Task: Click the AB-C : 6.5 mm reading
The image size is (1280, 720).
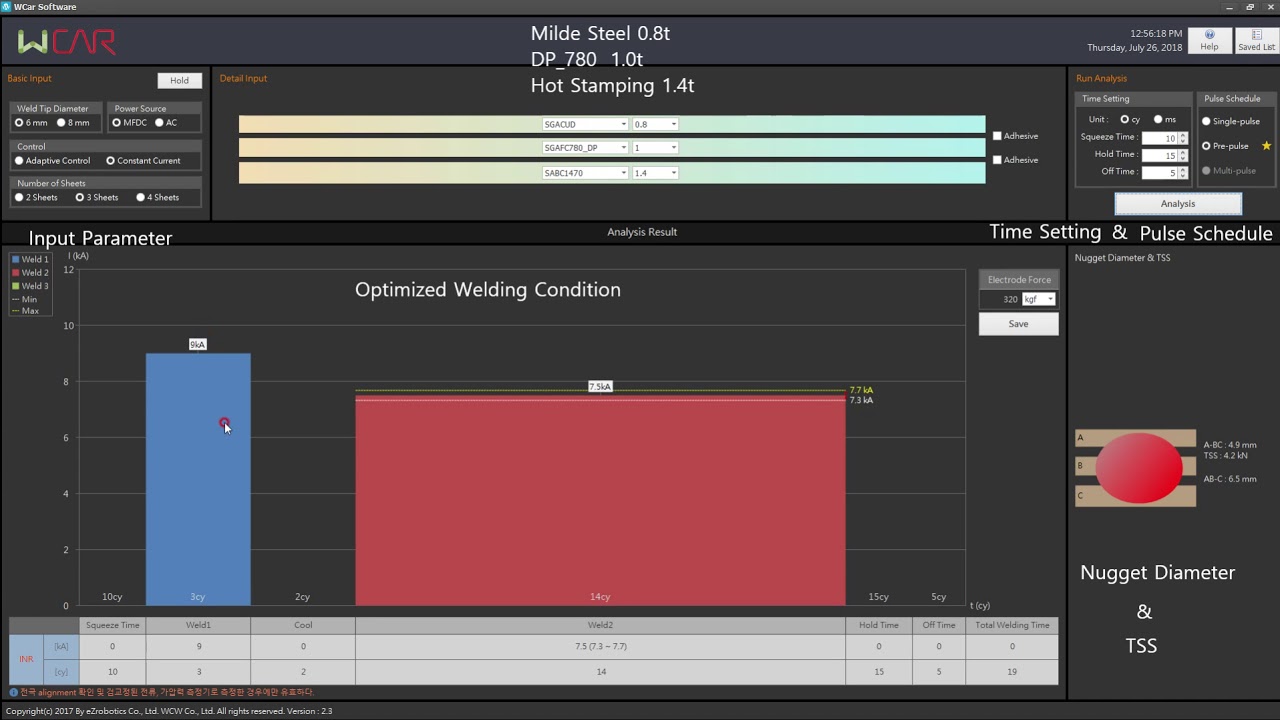Action: [x=1230, y=479]
